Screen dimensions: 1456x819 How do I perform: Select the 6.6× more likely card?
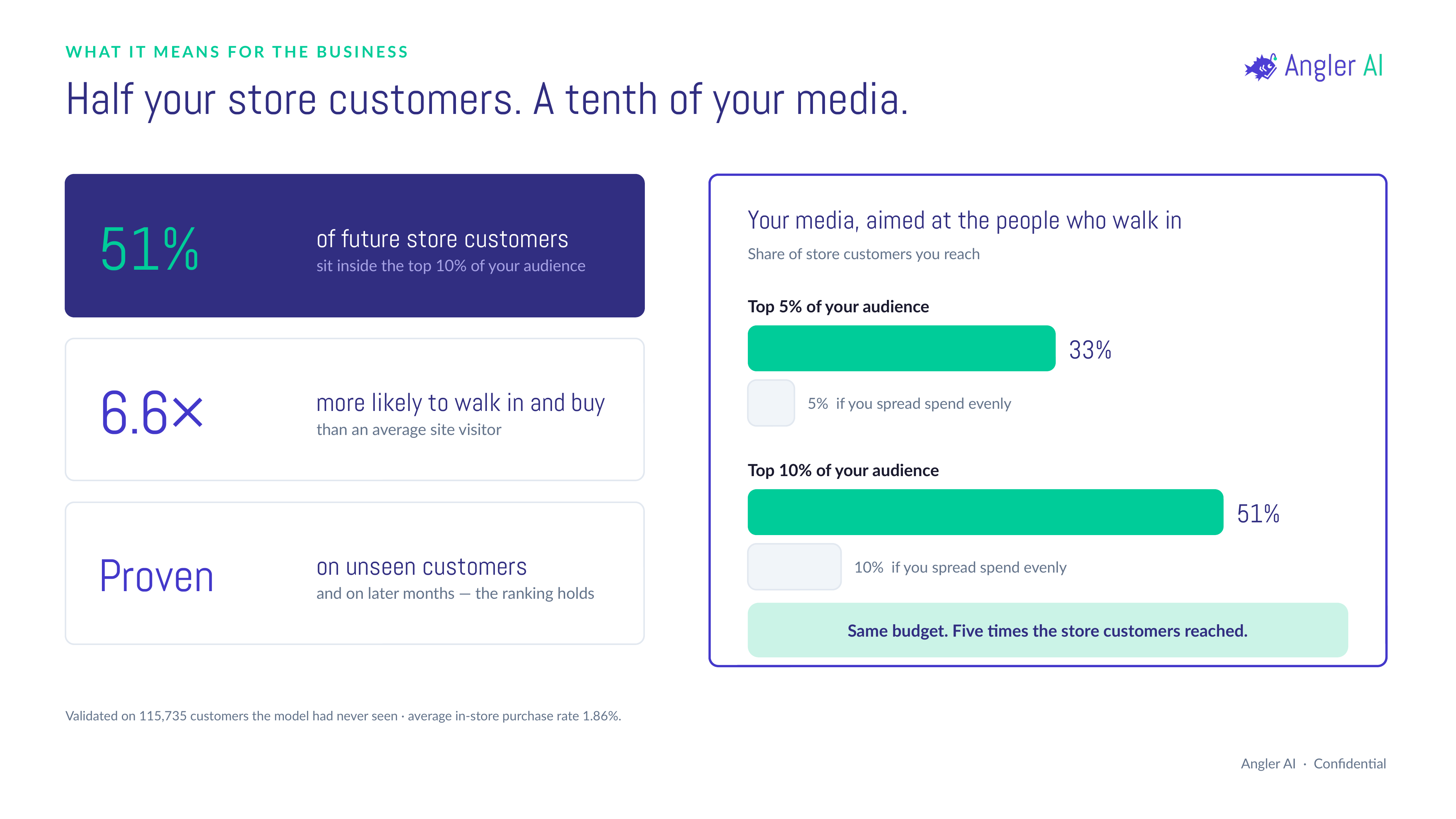(354, 409)
